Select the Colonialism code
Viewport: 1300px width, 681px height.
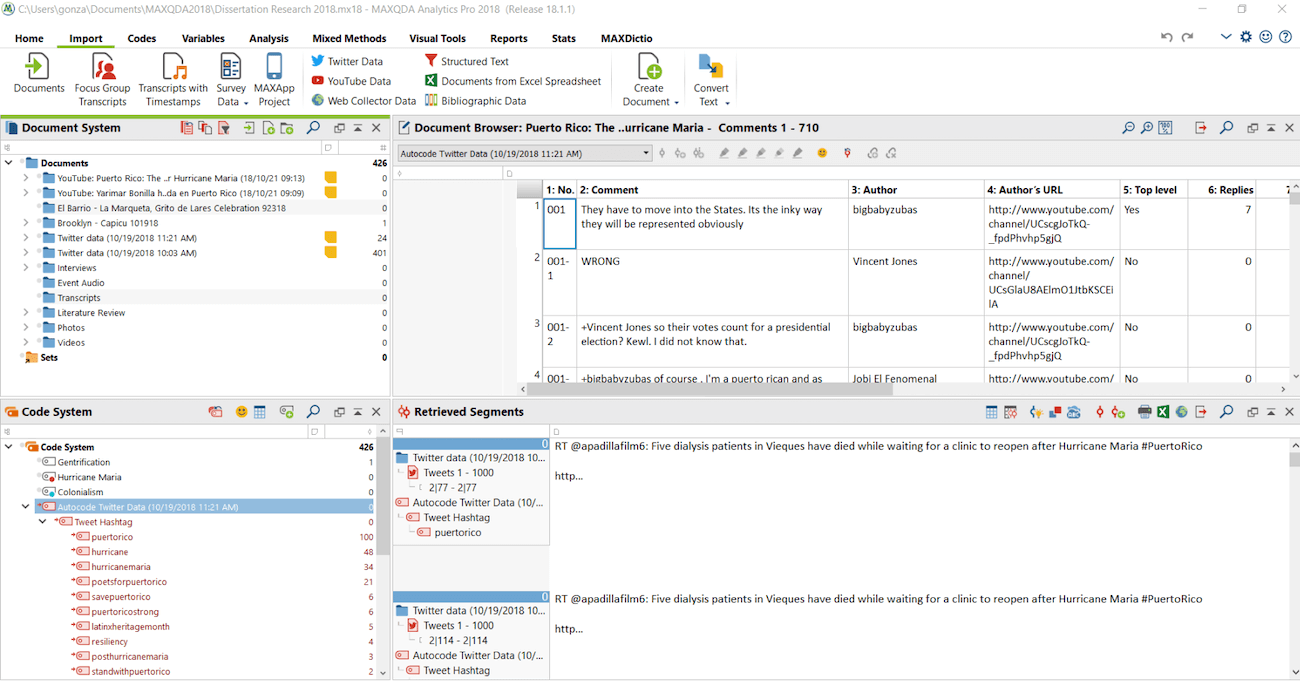(80, 492)
